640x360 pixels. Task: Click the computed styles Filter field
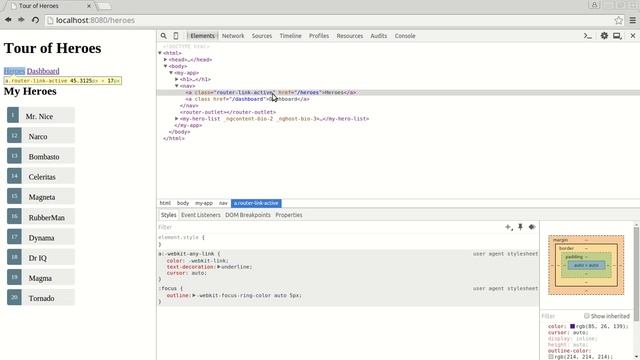[x=561, y=316]
